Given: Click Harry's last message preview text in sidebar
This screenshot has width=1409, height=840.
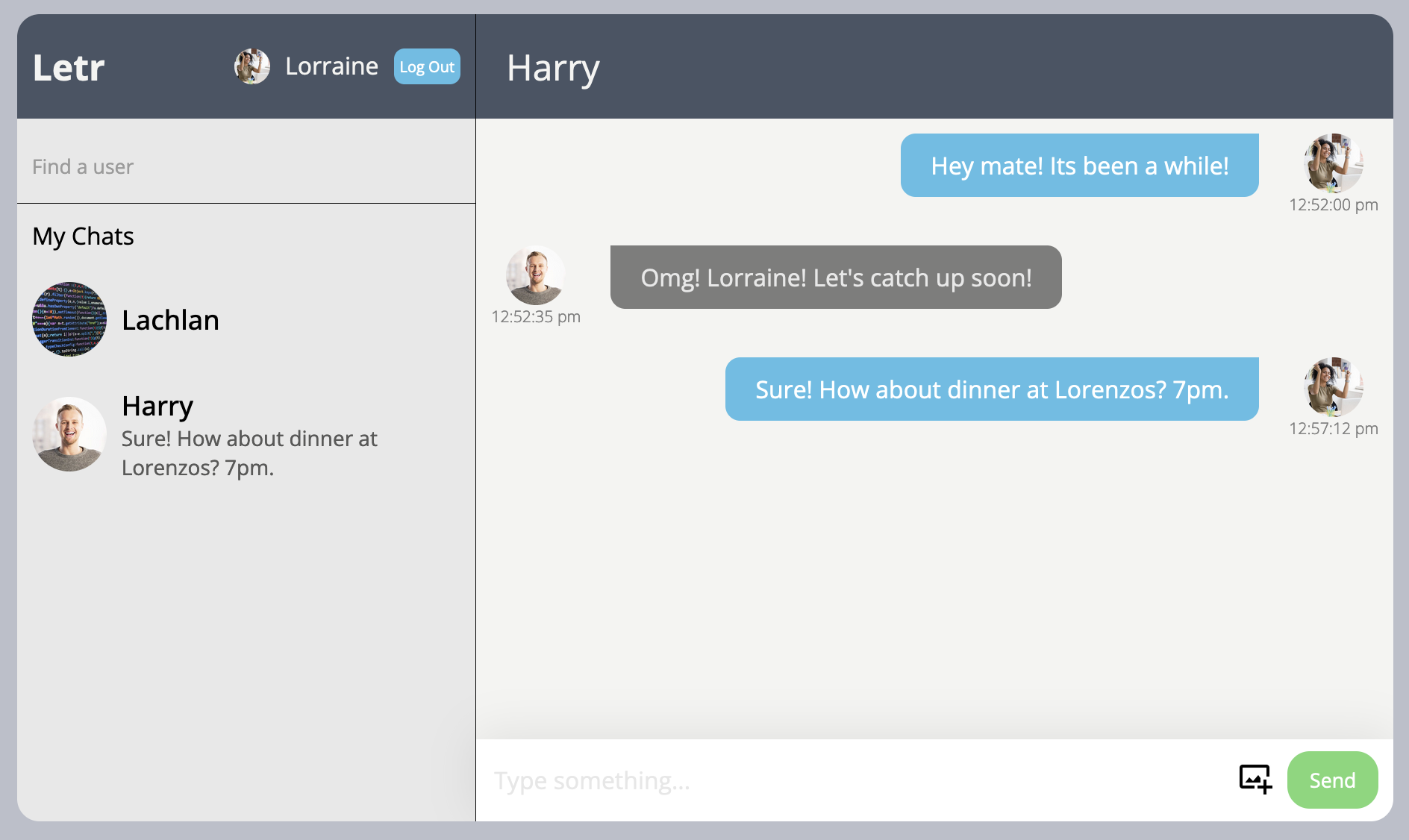Looking at the screenshot, I should 249,453.
